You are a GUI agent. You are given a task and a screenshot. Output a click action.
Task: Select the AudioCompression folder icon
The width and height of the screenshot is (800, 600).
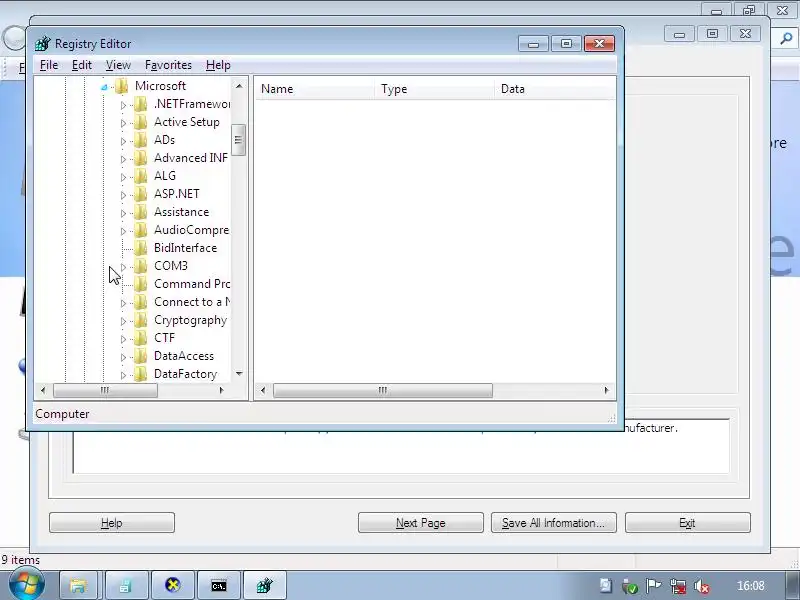(140, 230)
